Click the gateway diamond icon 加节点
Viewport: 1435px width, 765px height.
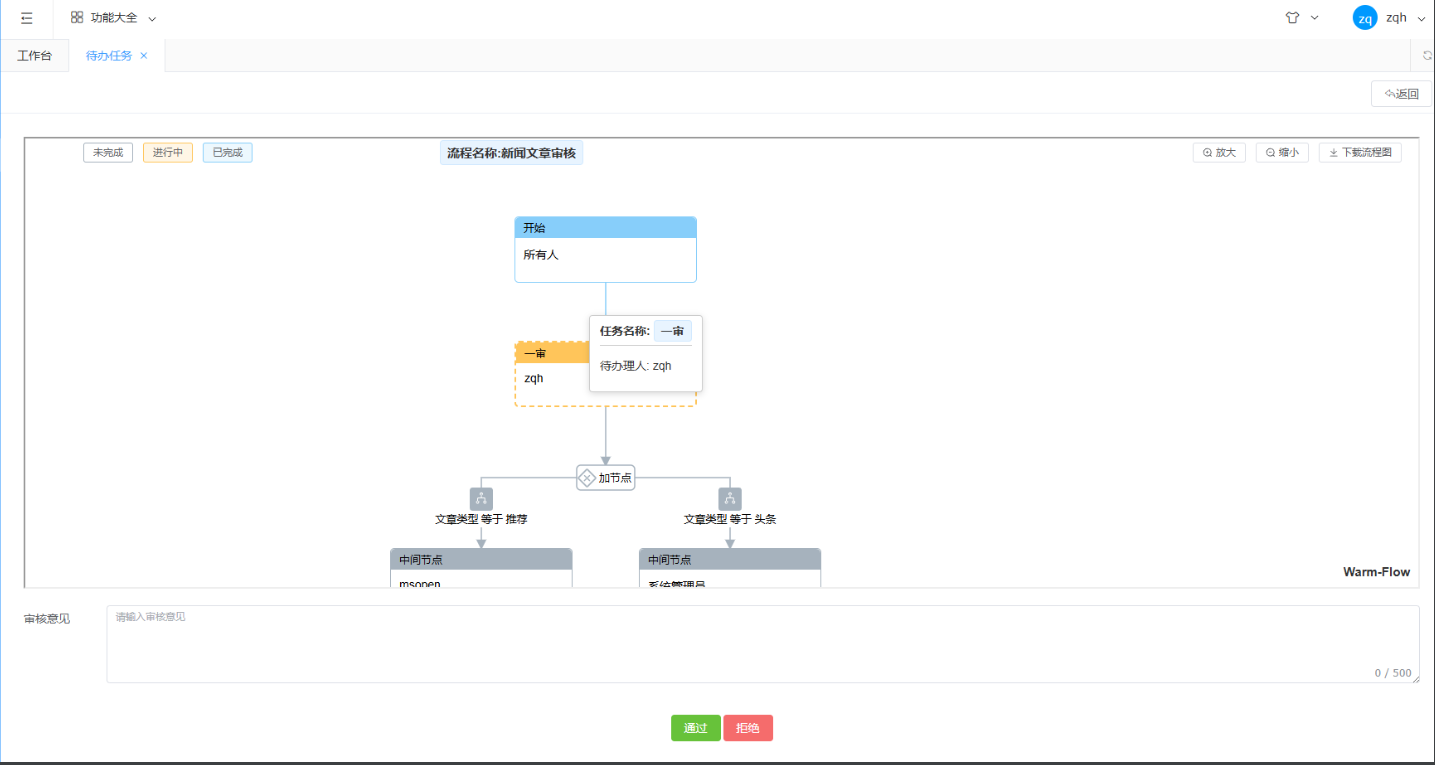(587, 478)
